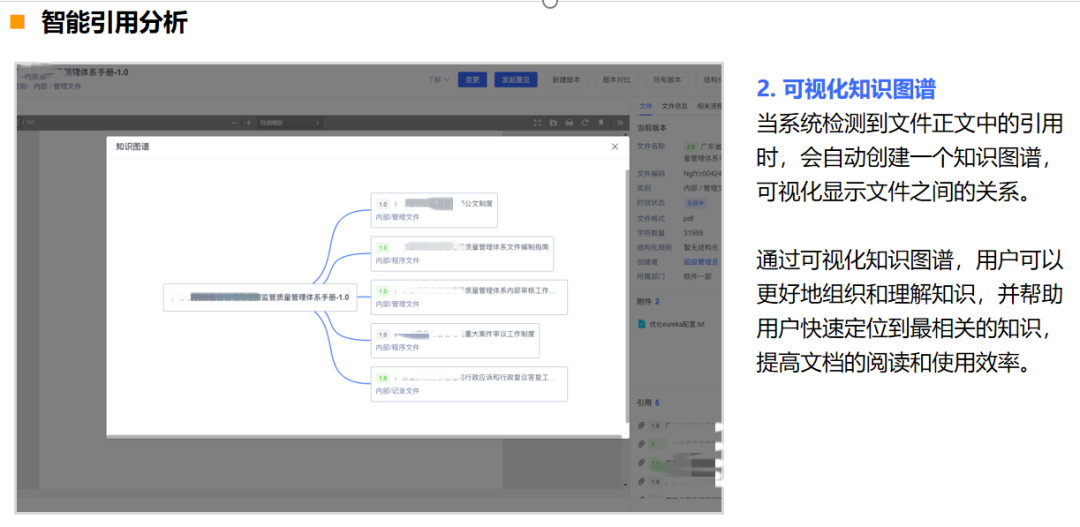Click the 当前版本 heading
The image size is (1080, 527).
coord(650,127)
